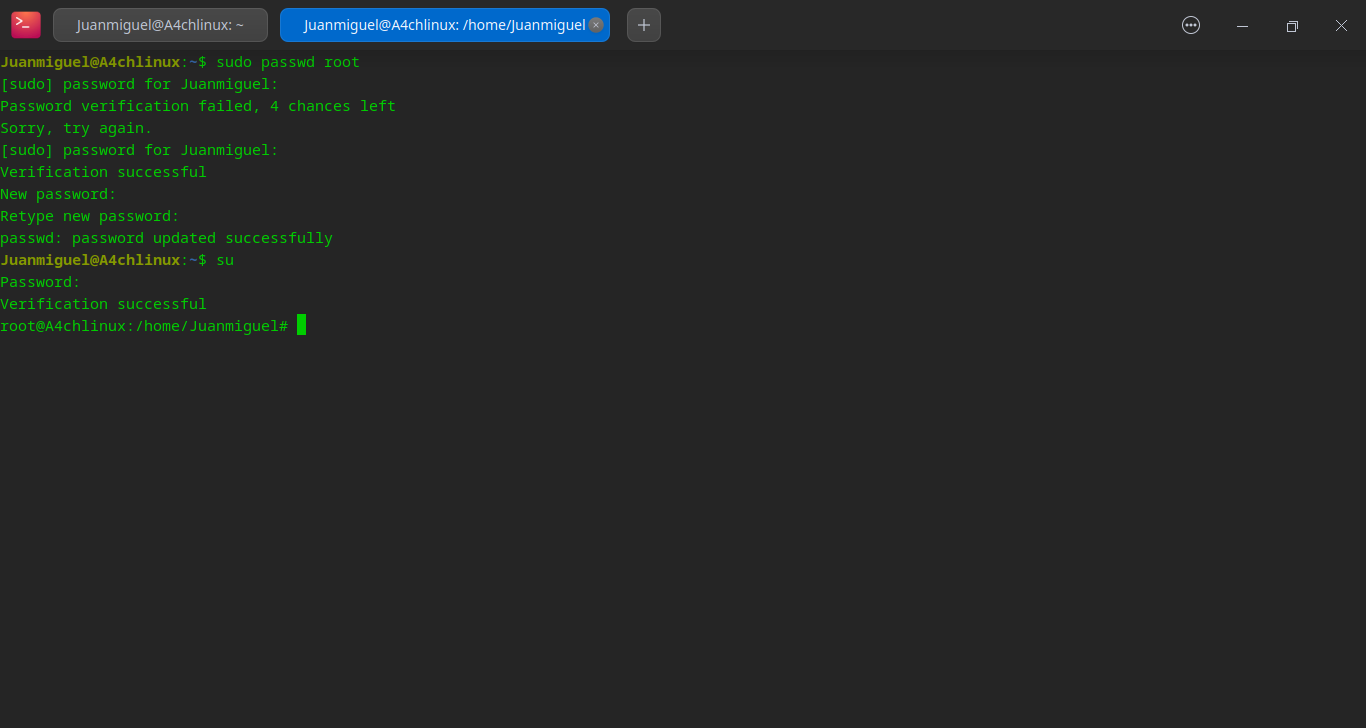Select the /home/Juanmiguel terminal tab
Viewport: 1366px width, 728px height.
point(444,25)
